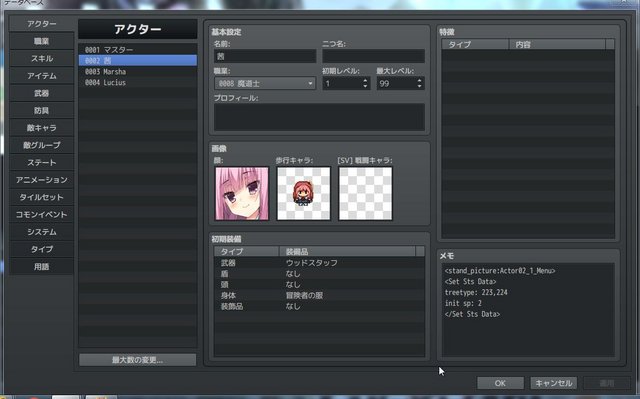640x399 pixels.
Task: Open the タイプ tab
Action: tap(42, 249)
